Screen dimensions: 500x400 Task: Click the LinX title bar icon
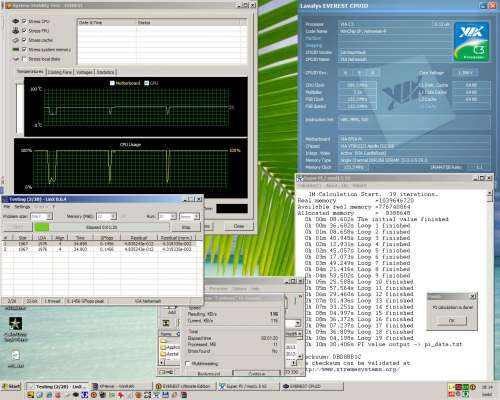[5, 199]
